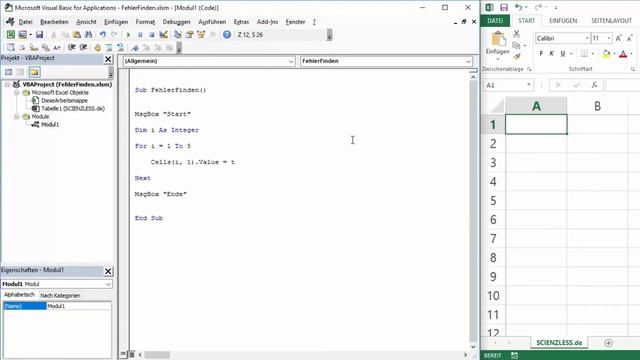640x360 pixels.
Task: Click the Toggle Breakpoint hand icon
Action: point(97,48)
